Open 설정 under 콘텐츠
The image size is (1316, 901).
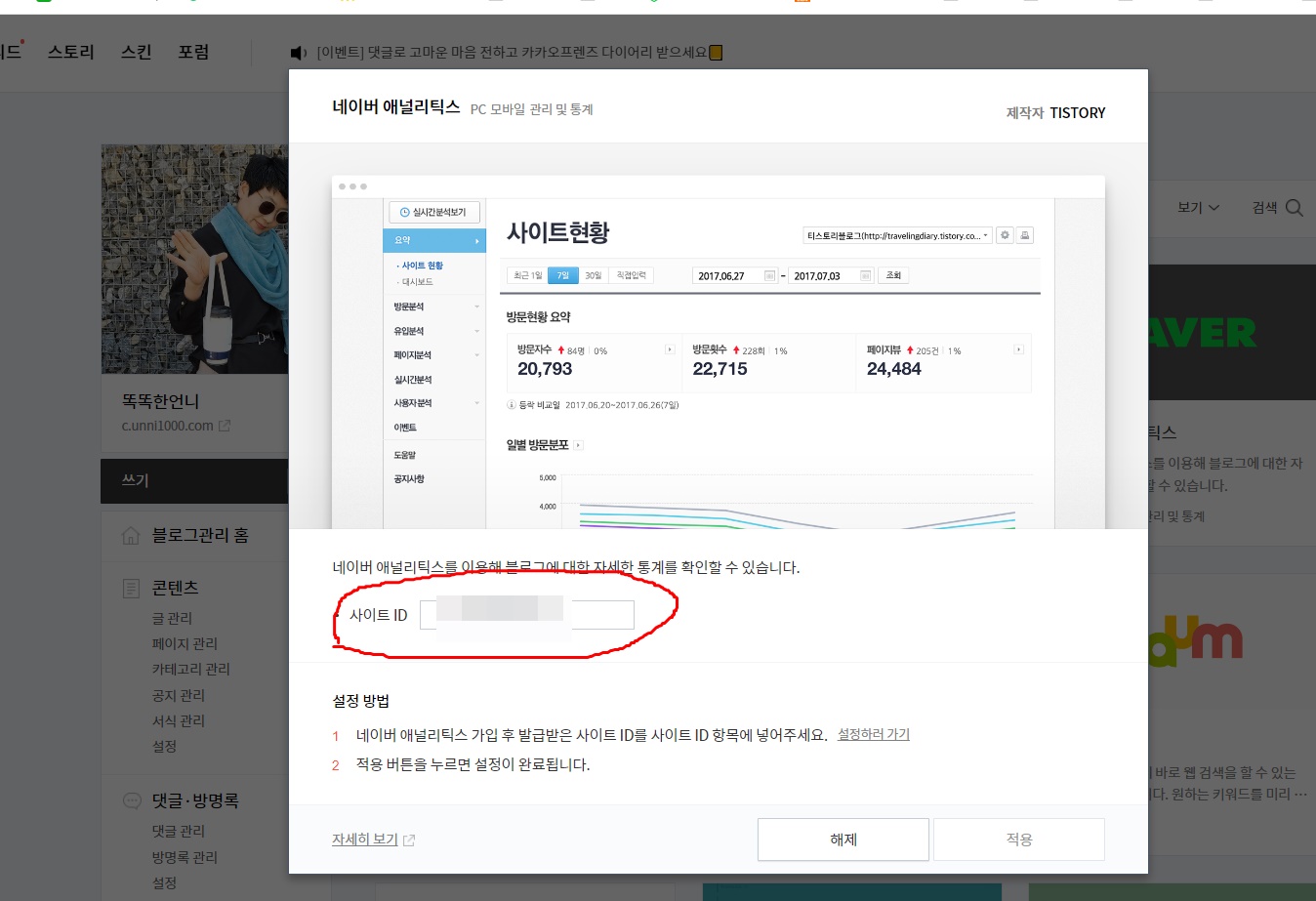pos(164,746)
